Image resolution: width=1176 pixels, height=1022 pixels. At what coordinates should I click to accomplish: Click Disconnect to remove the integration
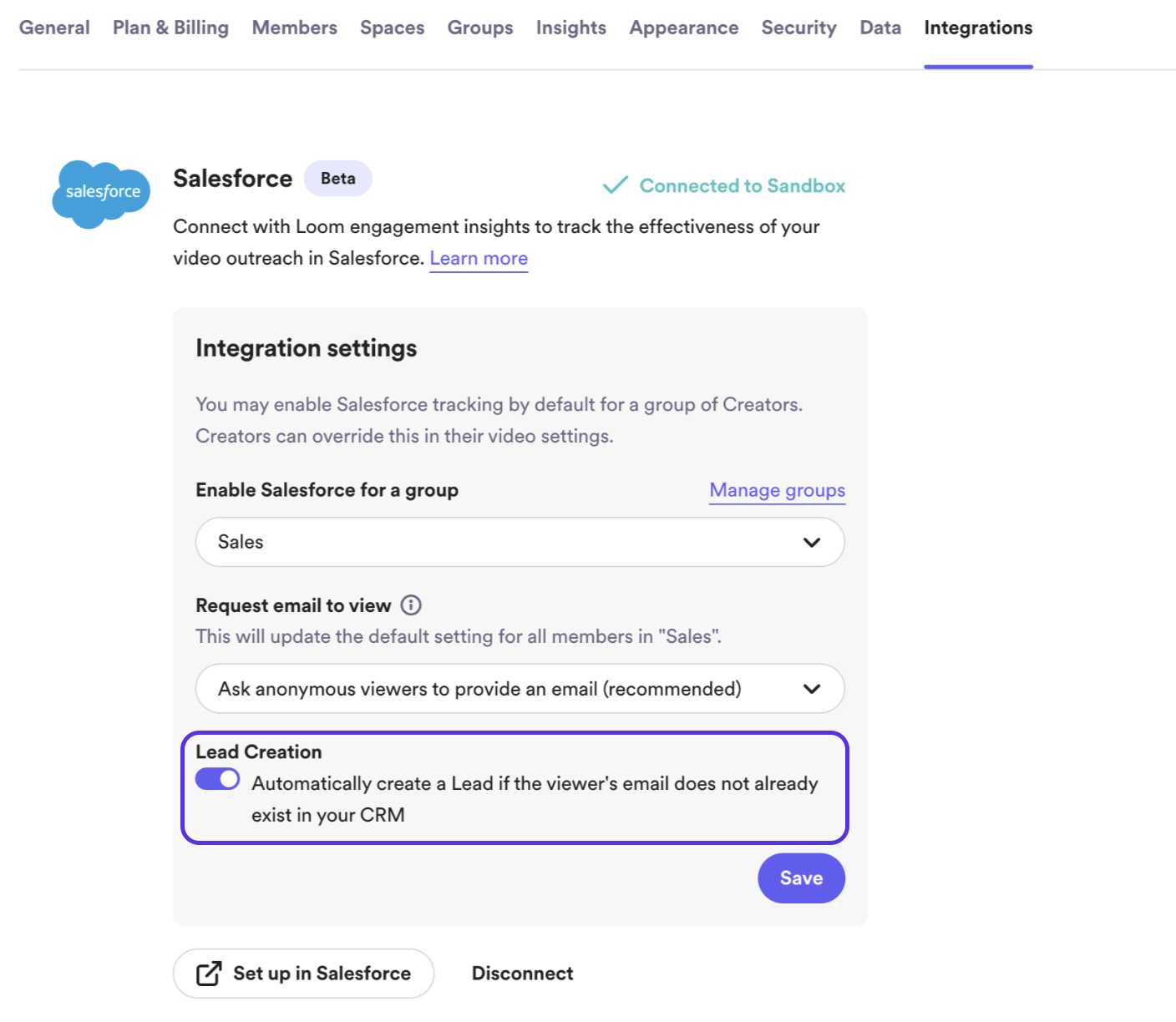point(522,973)
